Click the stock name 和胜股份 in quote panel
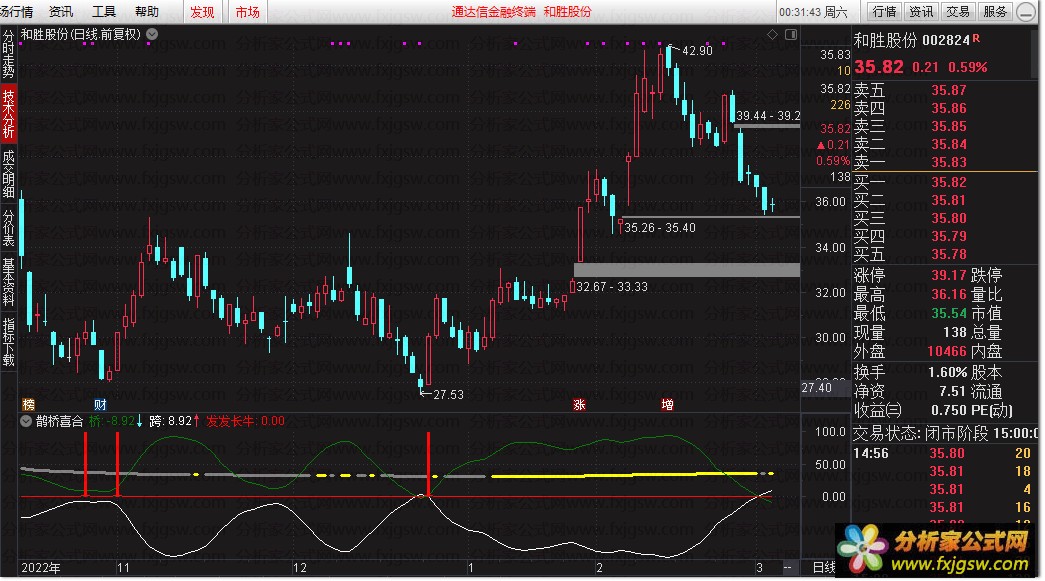This screenshot has height=581, width=1045. point(884,41)
